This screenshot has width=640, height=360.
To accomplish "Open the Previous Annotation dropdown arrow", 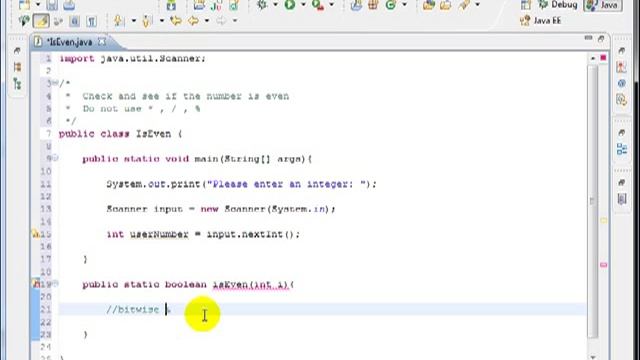I will [x=162, y=21].
